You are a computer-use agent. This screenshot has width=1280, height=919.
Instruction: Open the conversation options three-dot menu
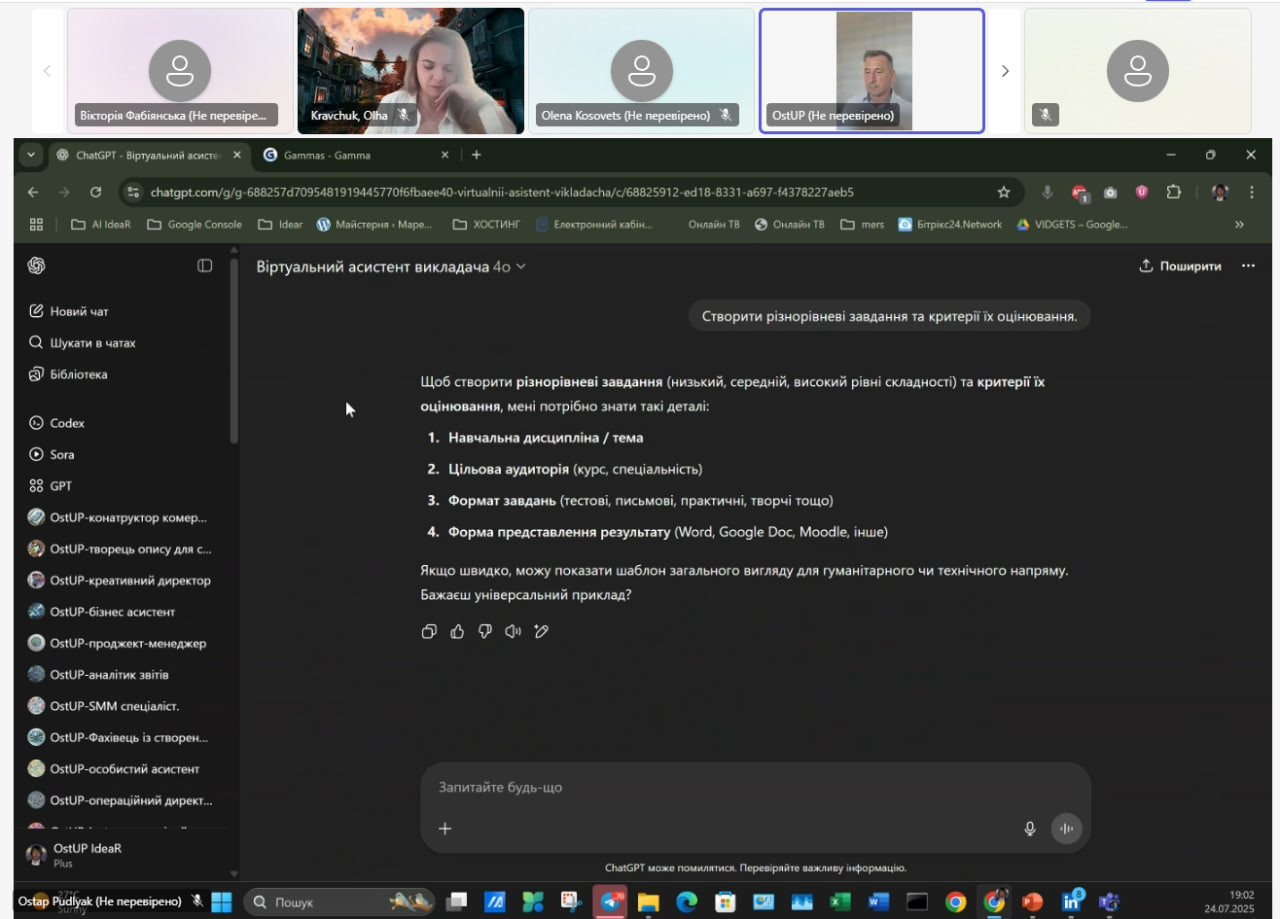(1248, 266)
